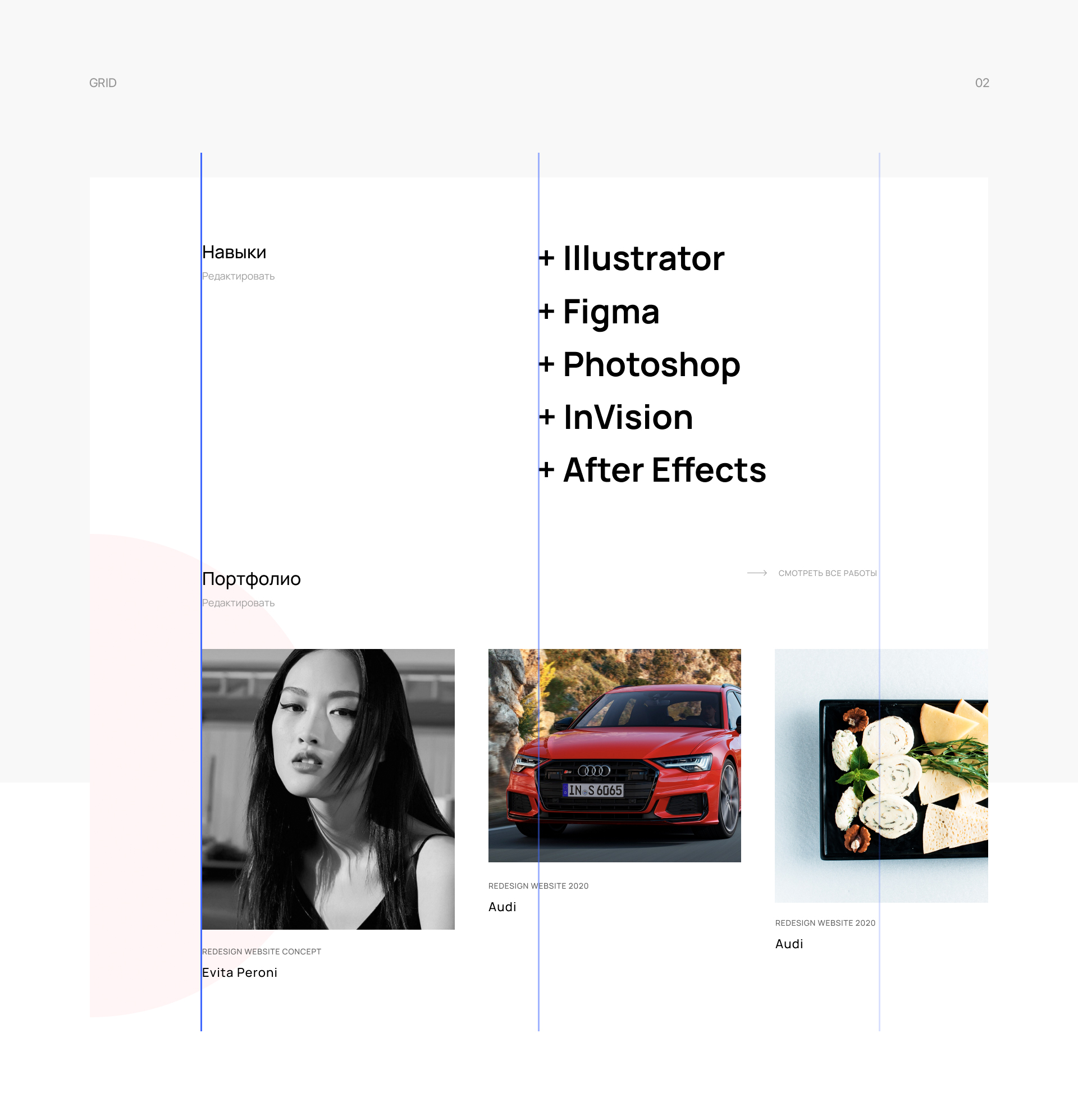Click the Photoshop skill label
The height and width of the screenshot is (1120, 1078).
[x=652, y=365]
